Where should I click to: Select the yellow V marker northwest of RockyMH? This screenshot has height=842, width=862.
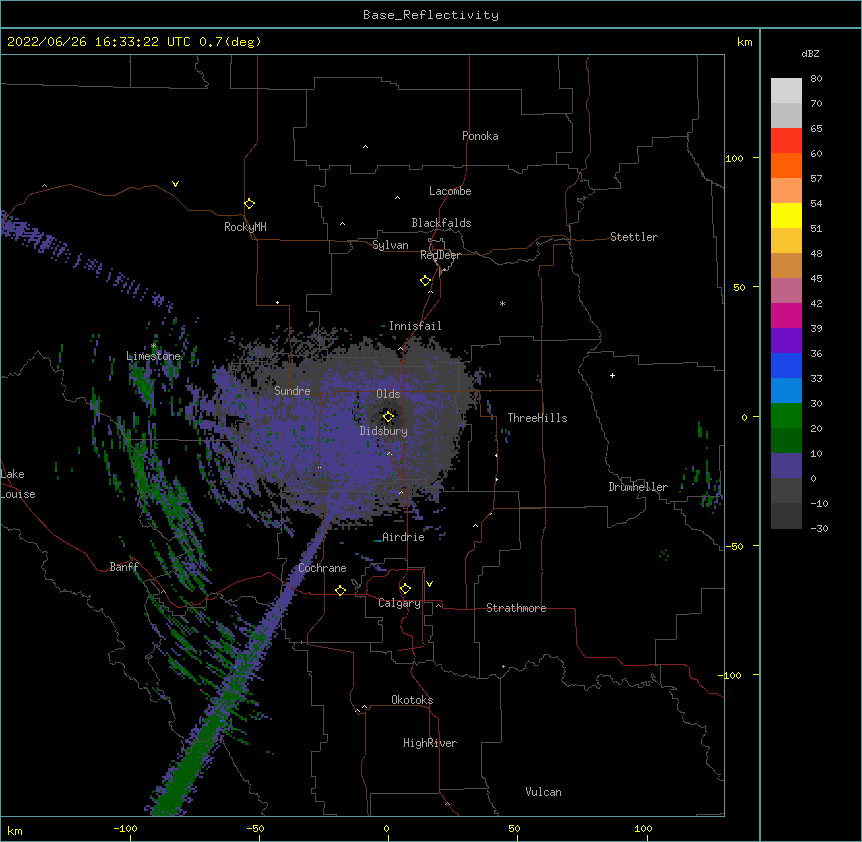175,184
